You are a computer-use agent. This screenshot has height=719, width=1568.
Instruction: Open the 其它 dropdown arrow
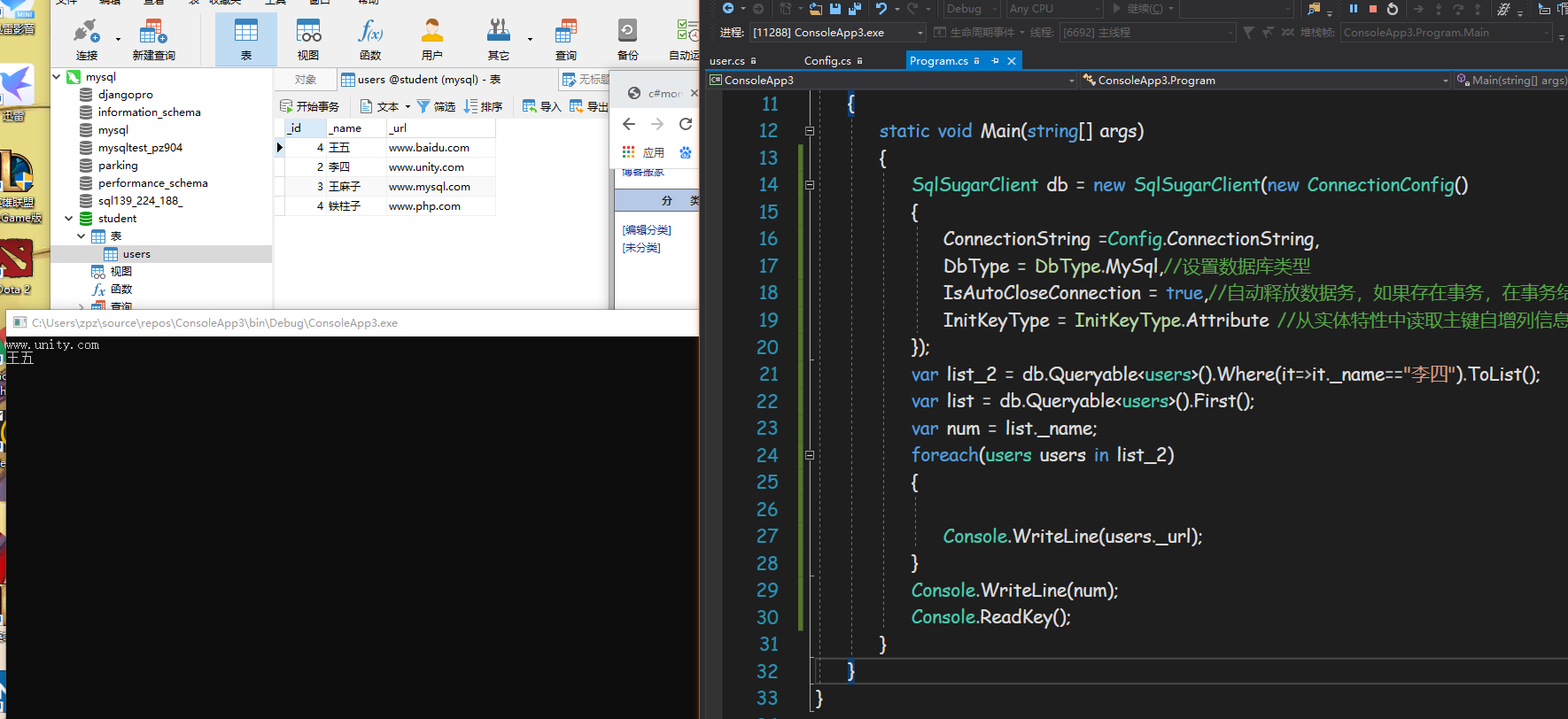coord(530,39)
